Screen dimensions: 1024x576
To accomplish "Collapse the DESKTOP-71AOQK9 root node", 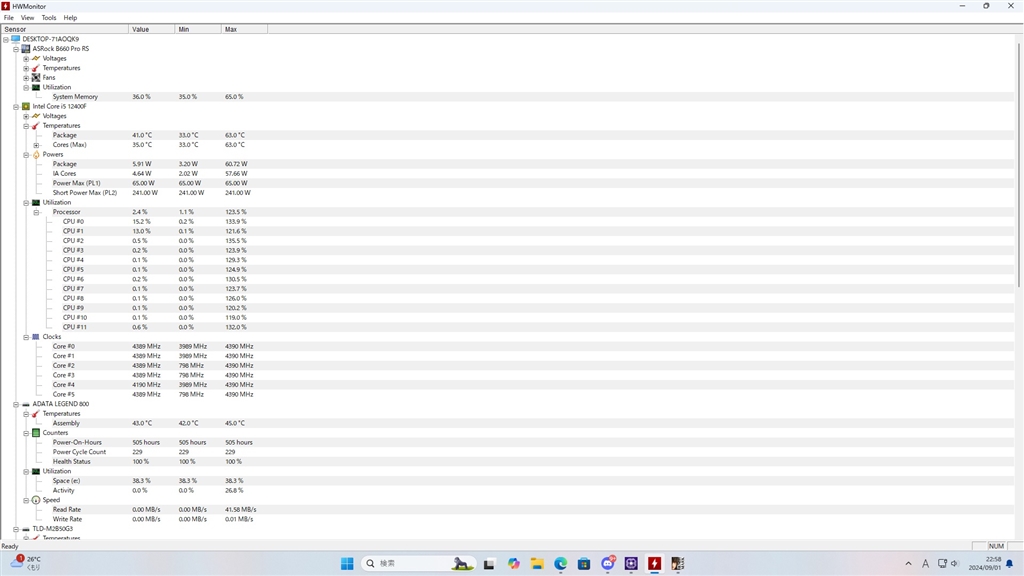I will click(6, 39).
